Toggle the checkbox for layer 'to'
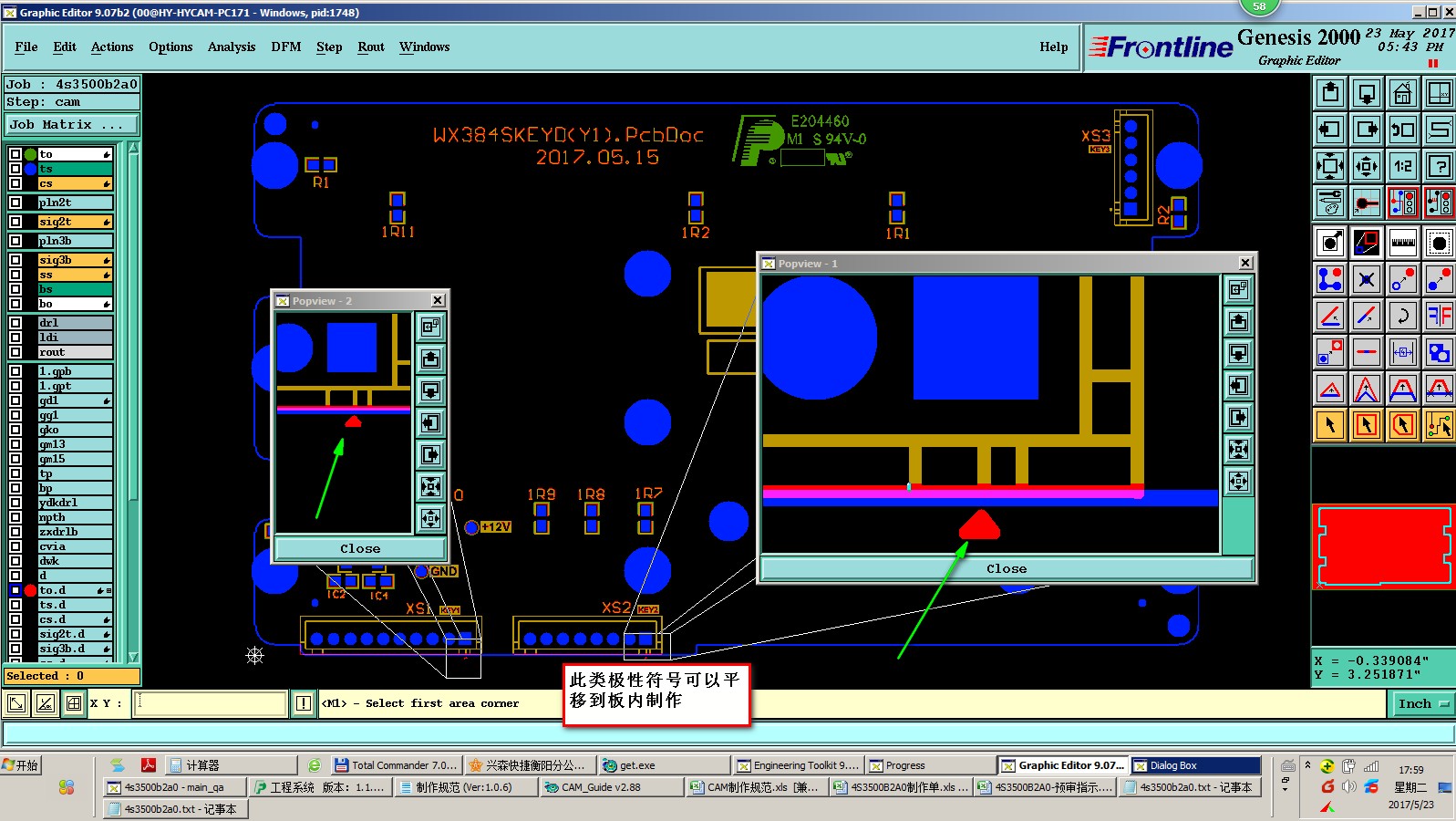Screen dimensions: 1456x821 pyautogui.click(x=15, y=154)
